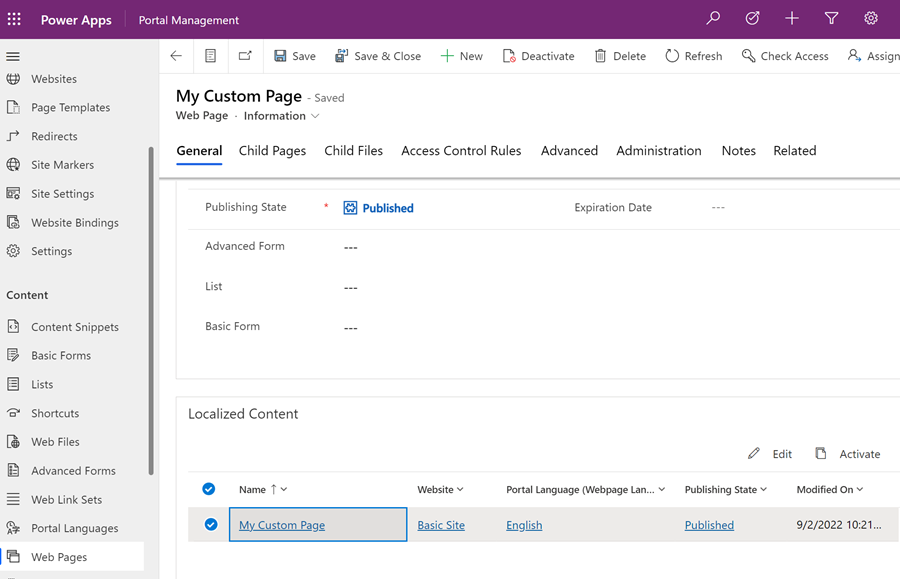
Task: Create new record with the plus icon
Action: coord(792,18)
